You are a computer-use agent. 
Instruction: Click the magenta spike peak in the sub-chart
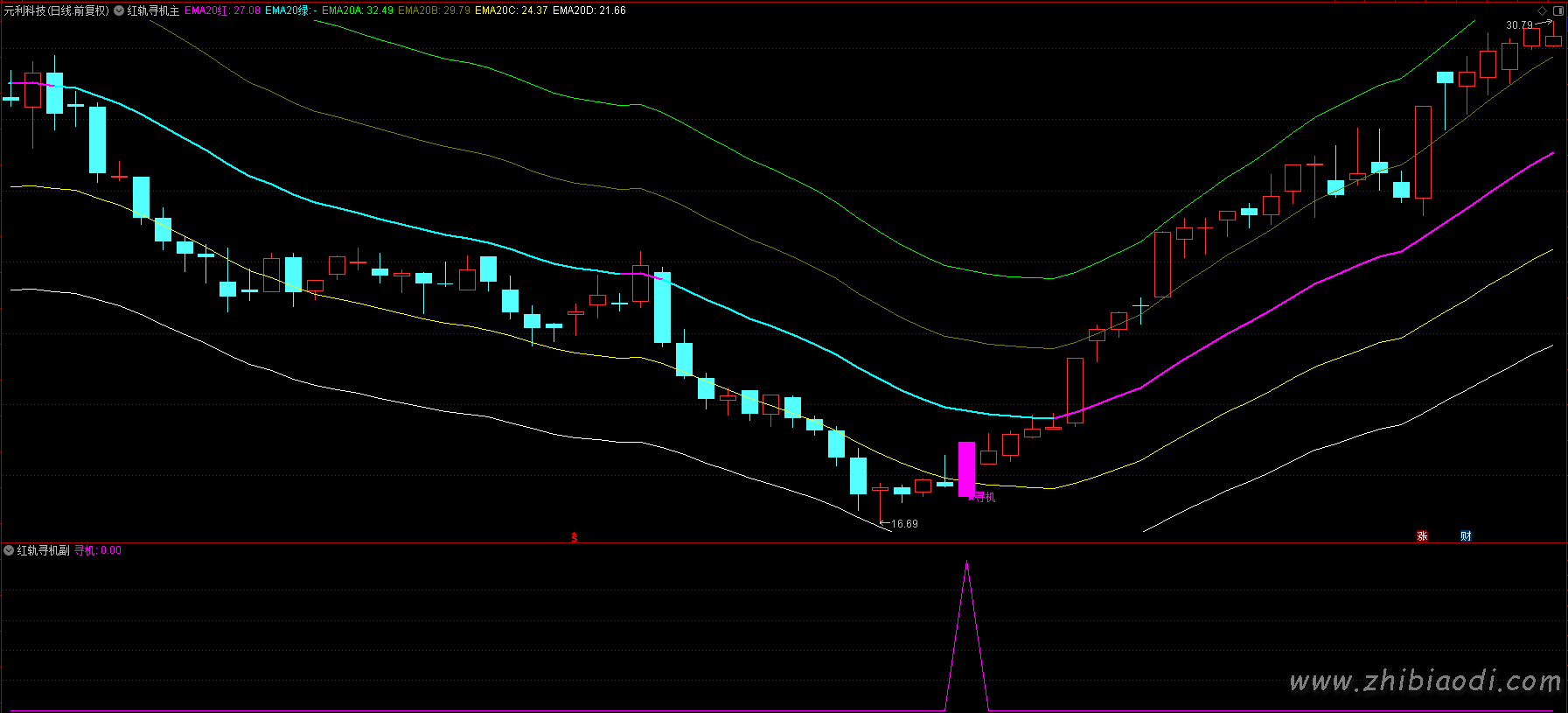point(966,563)
